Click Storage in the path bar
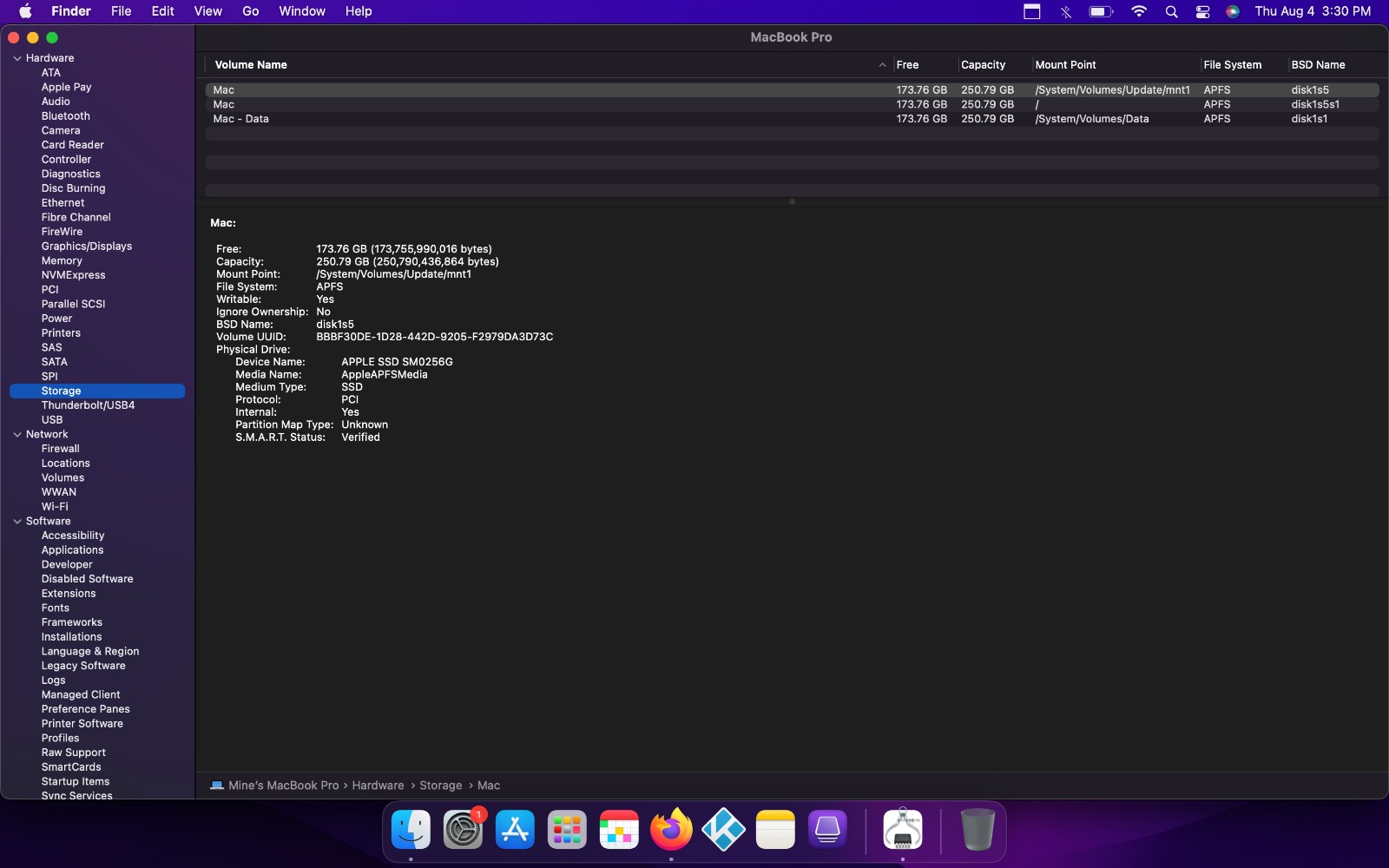1389x868 pixels. coord(440,786)
